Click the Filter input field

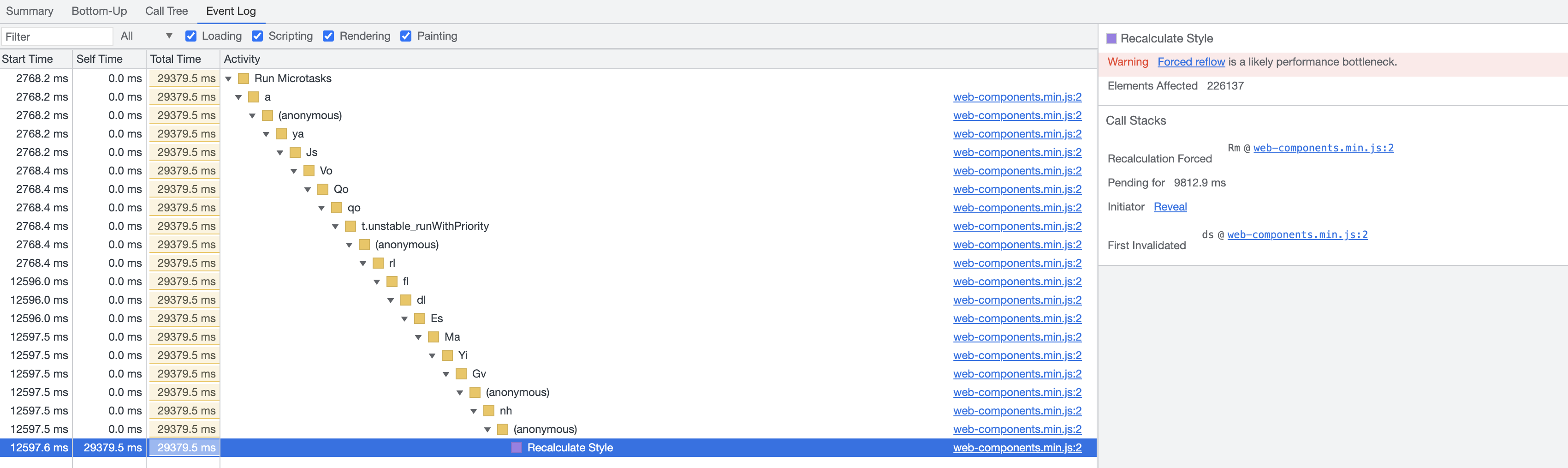pyautogui.click(x=57, y=36)
